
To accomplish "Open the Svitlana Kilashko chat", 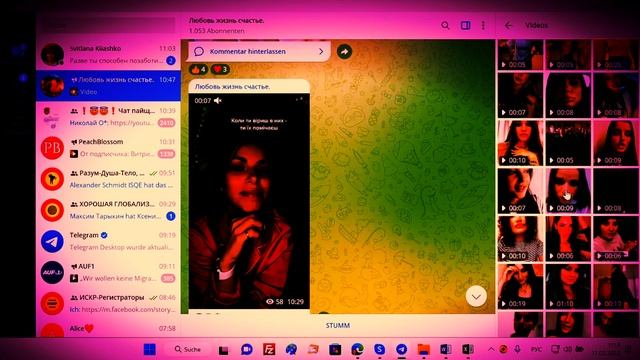I will (x=108, y=55).
